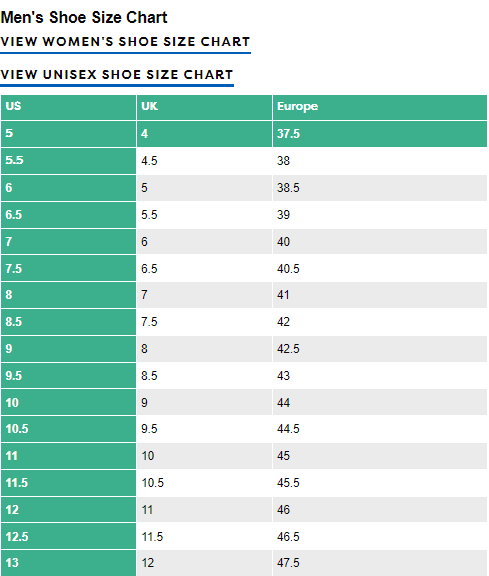Click the US size 5 row cell
The width and height of the screenshot is (489, 576).
(68, 134)
